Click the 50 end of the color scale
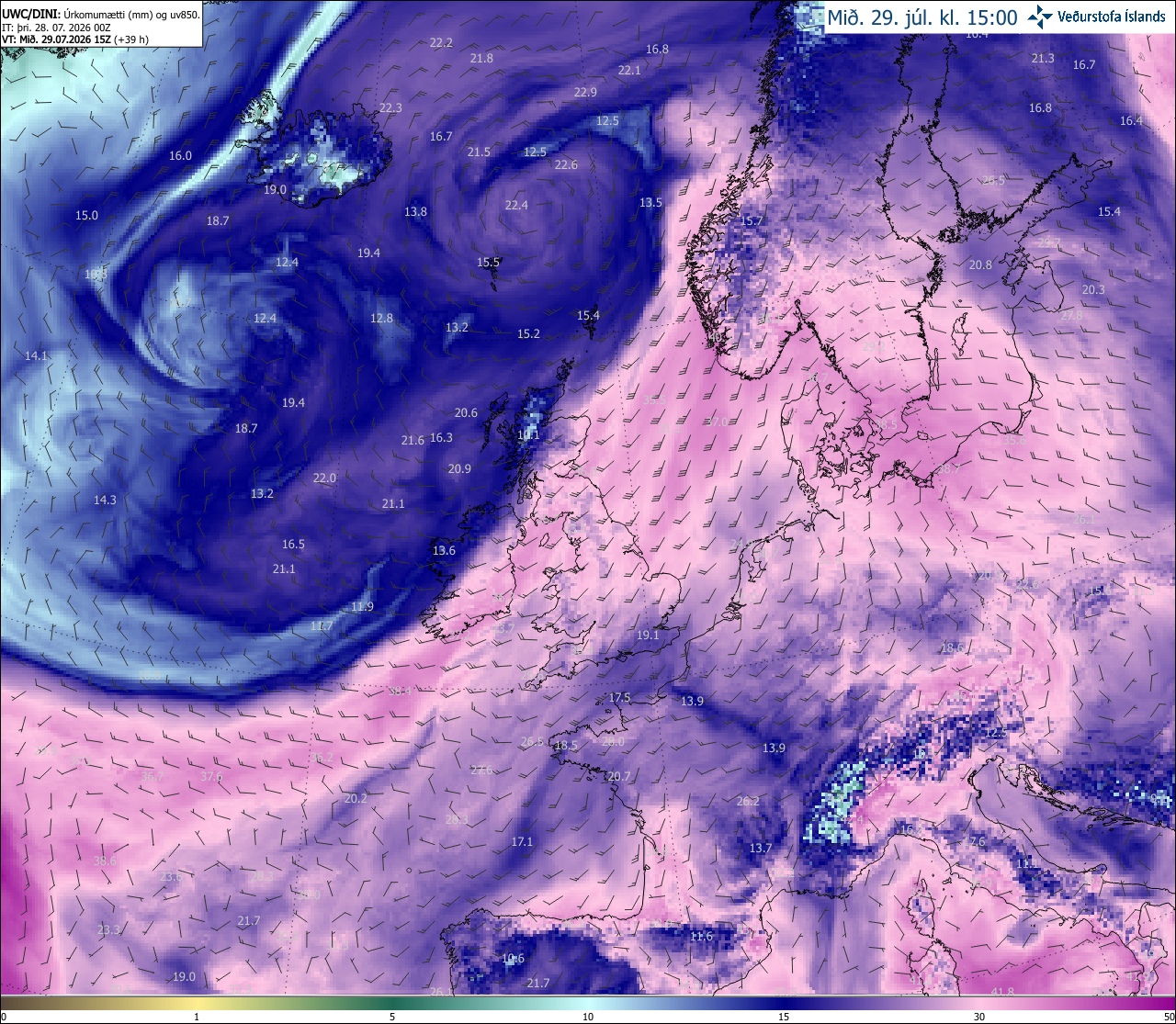 (x=1169, y=1017)
